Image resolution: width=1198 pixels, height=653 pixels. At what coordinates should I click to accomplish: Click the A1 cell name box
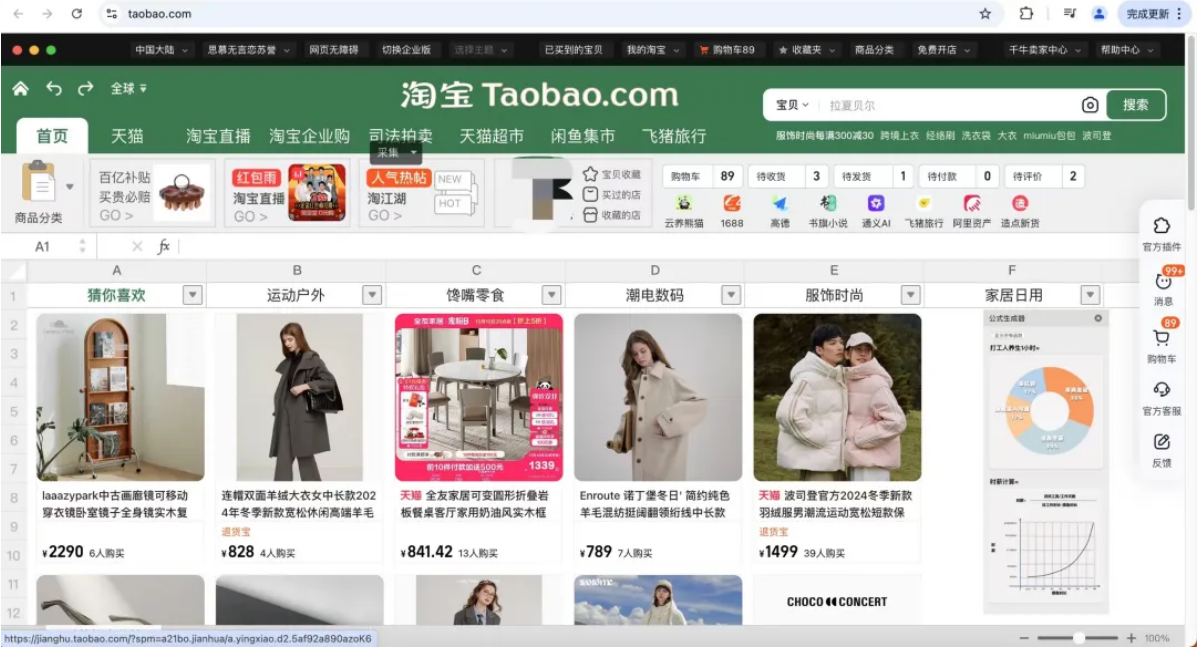pos(43,247)
